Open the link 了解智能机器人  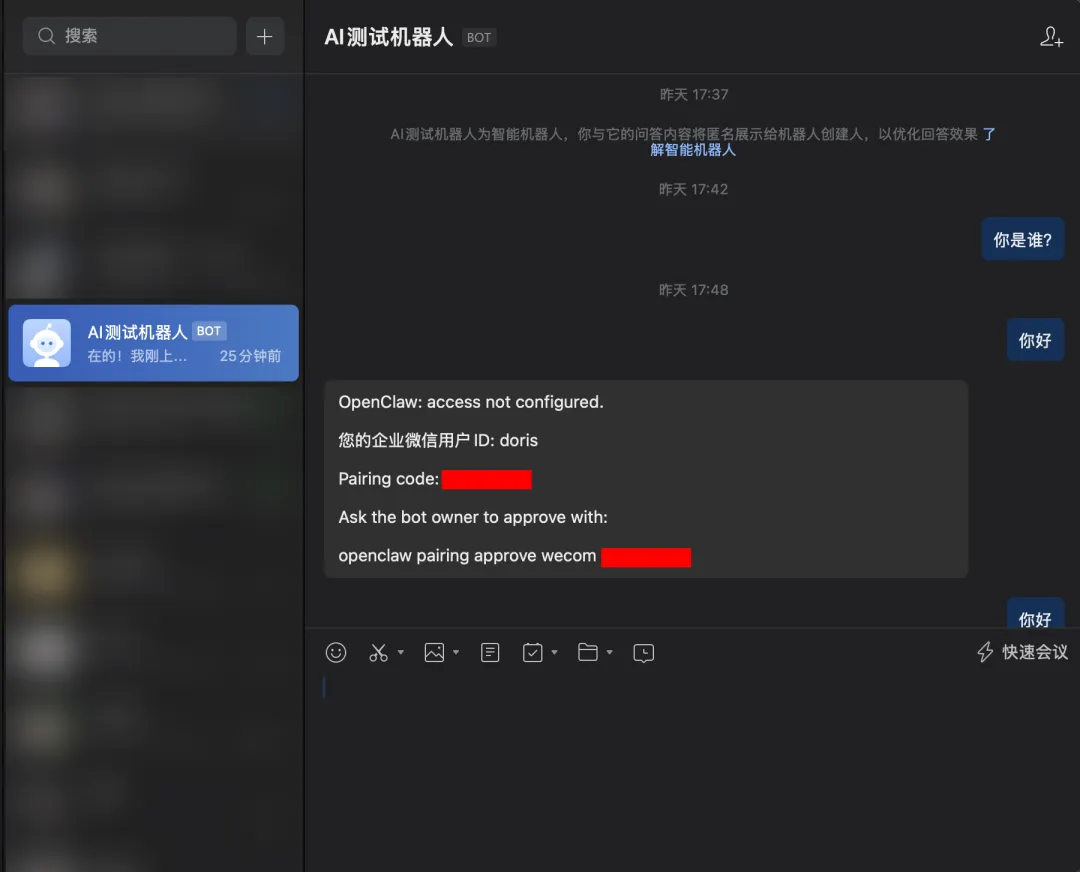click(x=693, y=149)
